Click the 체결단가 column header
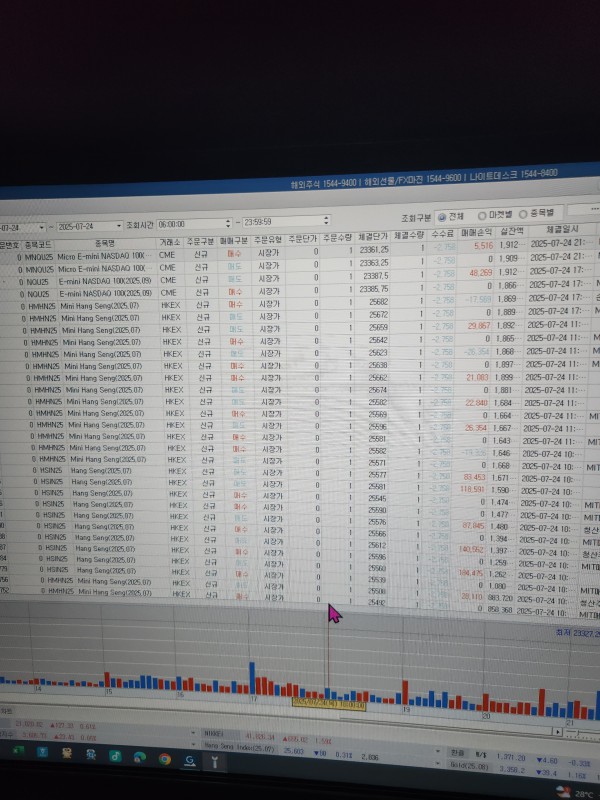 (x=373, y=237)
